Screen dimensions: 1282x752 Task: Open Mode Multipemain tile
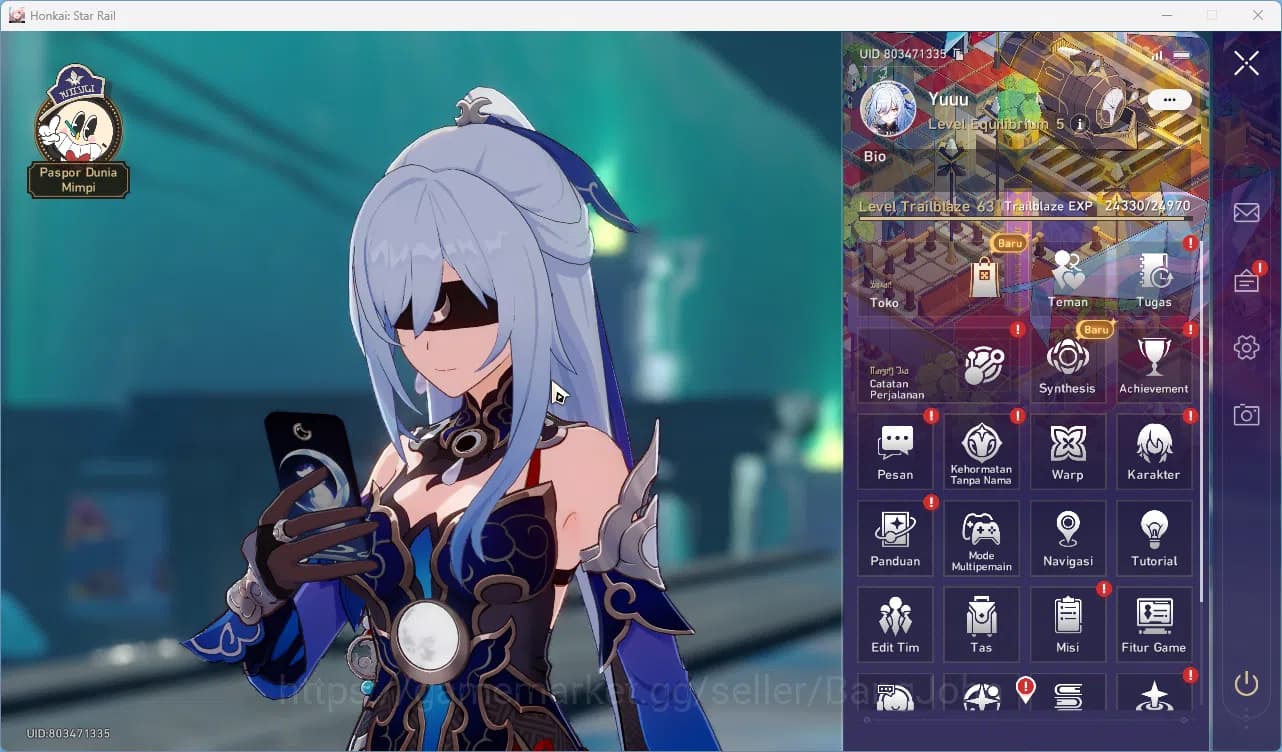coord(981,538)
